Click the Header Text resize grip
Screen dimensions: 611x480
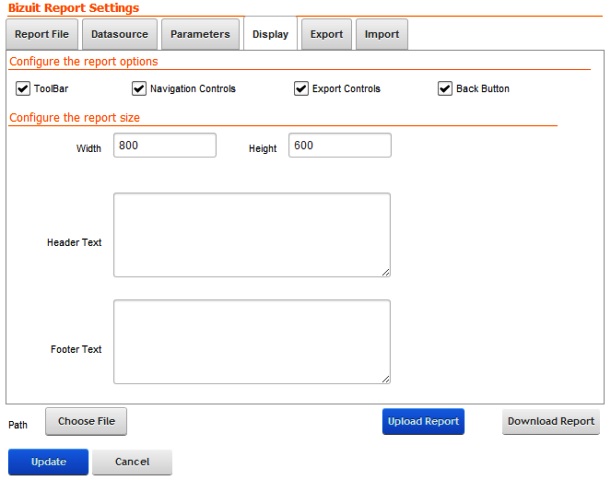[x=386, y=272]
